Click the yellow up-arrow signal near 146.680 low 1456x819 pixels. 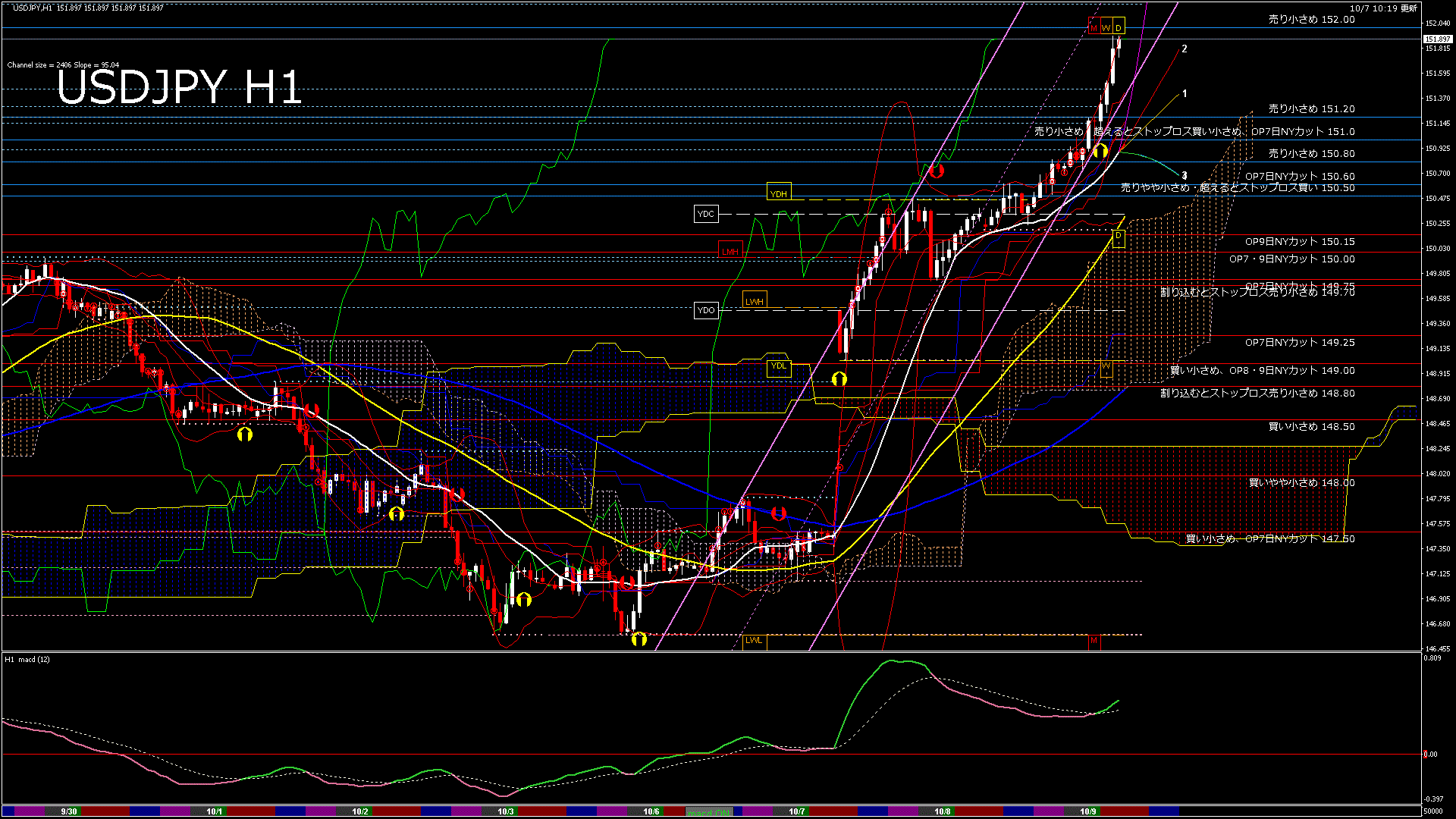[639, 639]
